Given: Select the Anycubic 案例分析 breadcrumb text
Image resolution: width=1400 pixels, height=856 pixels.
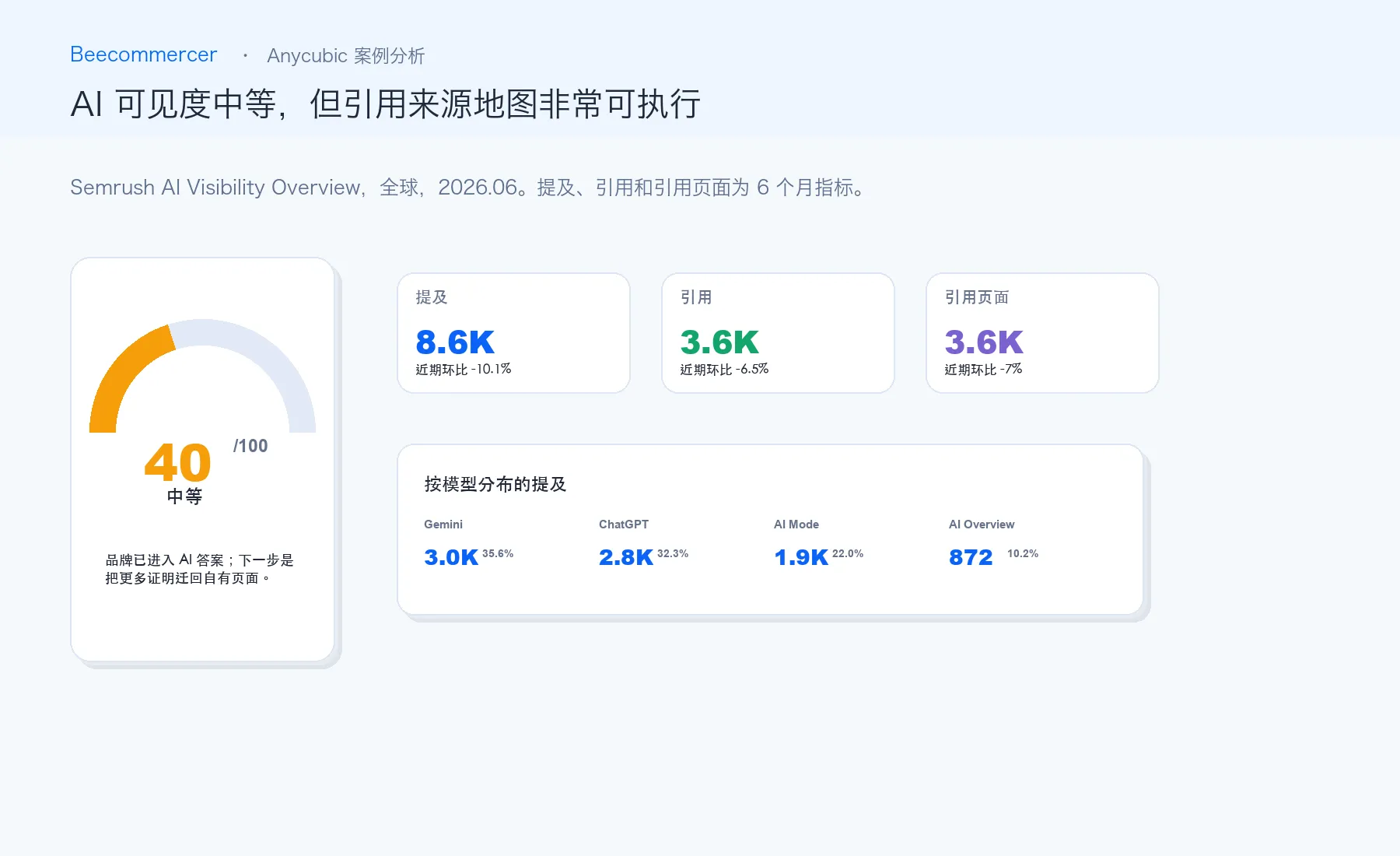Looking at the screenshot, I should (x=346, y=56).
